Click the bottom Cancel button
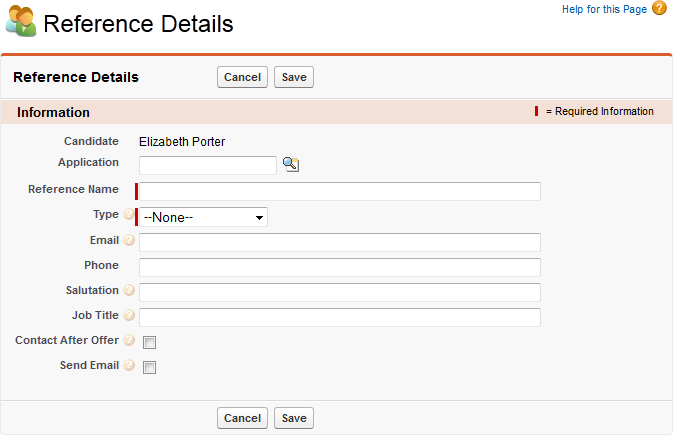 [242, 418]
